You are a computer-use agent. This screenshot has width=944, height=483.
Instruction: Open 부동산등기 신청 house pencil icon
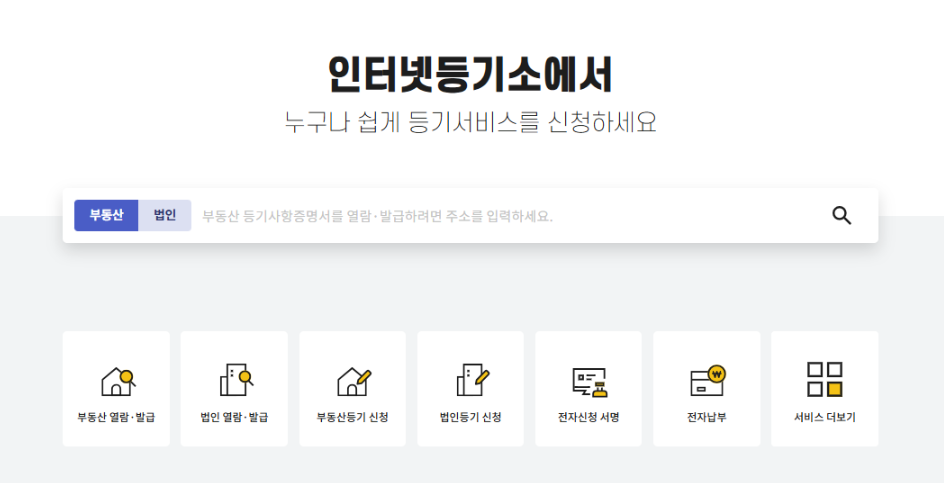(x=354, y=381)
